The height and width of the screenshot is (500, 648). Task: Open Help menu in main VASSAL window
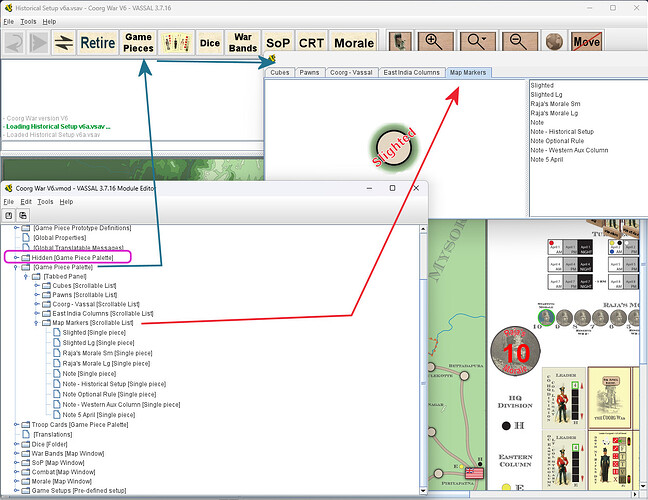(x=49, y=21)
